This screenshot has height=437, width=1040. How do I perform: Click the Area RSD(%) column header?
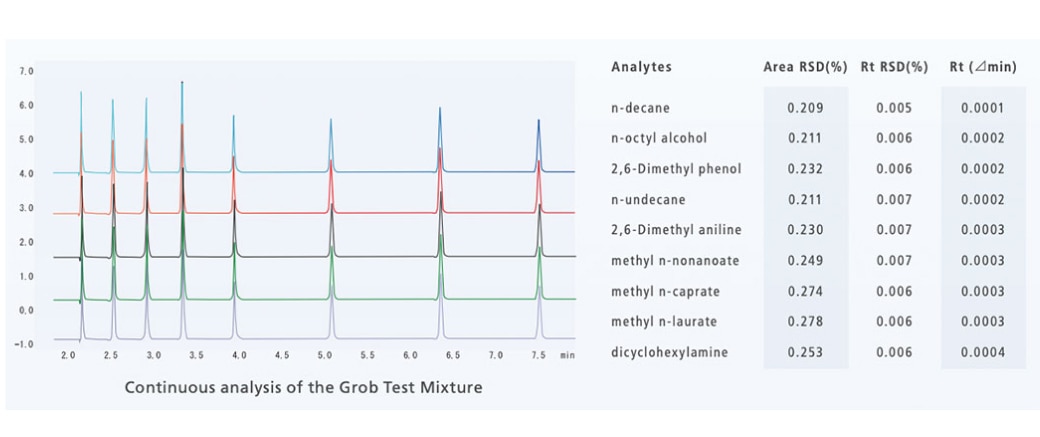804,67
